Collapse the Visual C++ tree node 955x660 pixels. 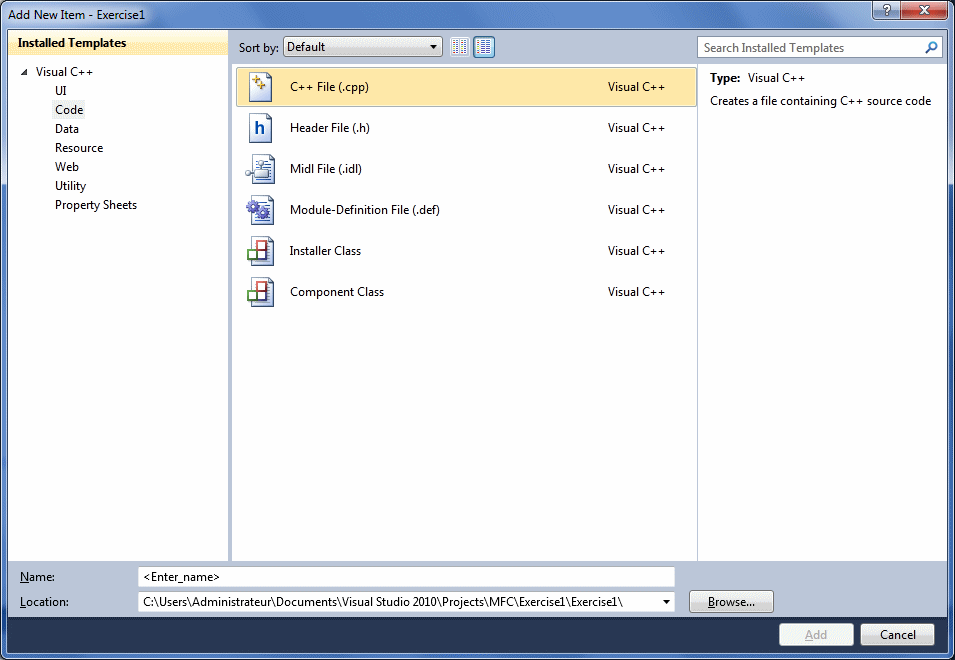(x=24, y=71)
